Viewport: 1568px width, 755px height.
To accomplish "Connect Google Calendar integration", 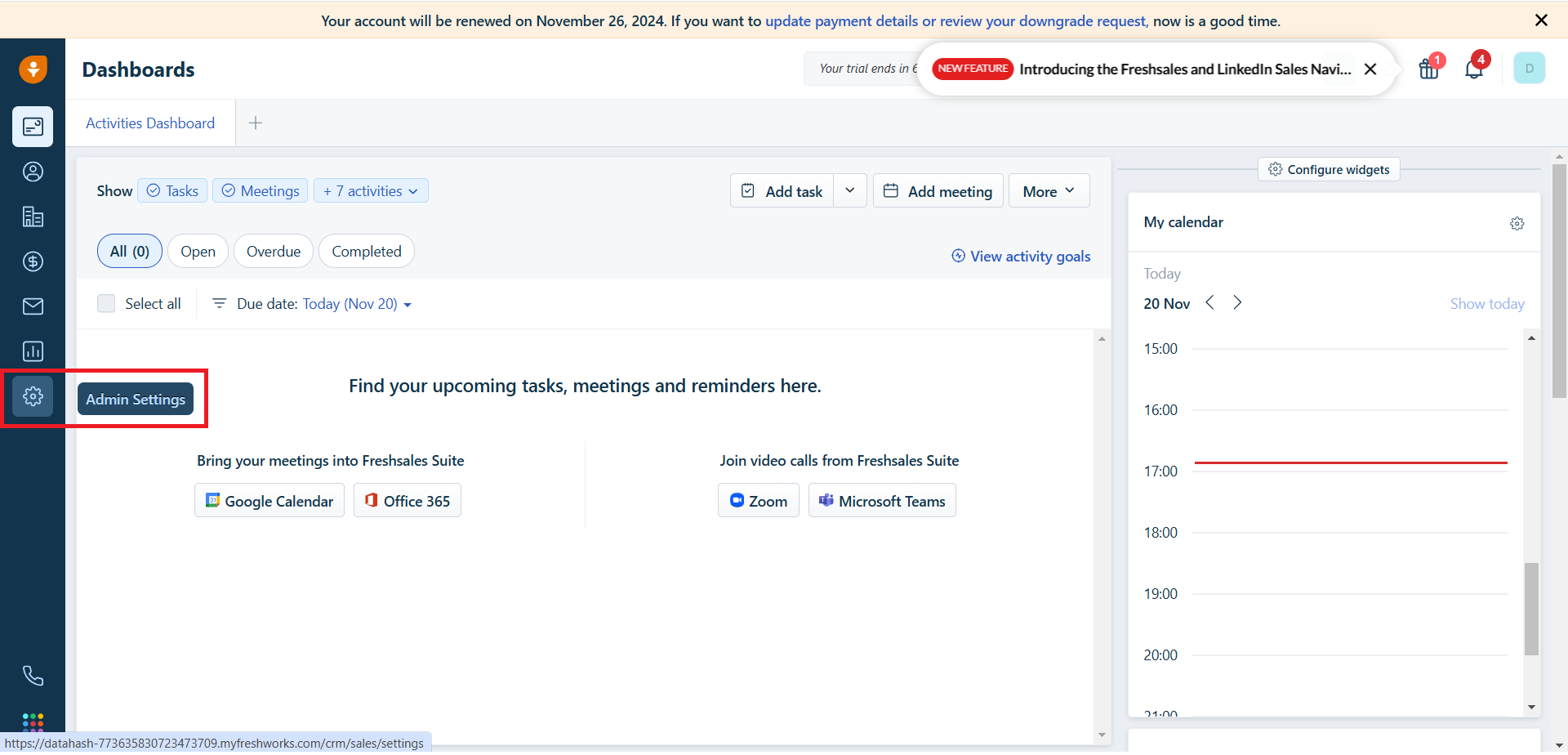I will click(269, 501).
